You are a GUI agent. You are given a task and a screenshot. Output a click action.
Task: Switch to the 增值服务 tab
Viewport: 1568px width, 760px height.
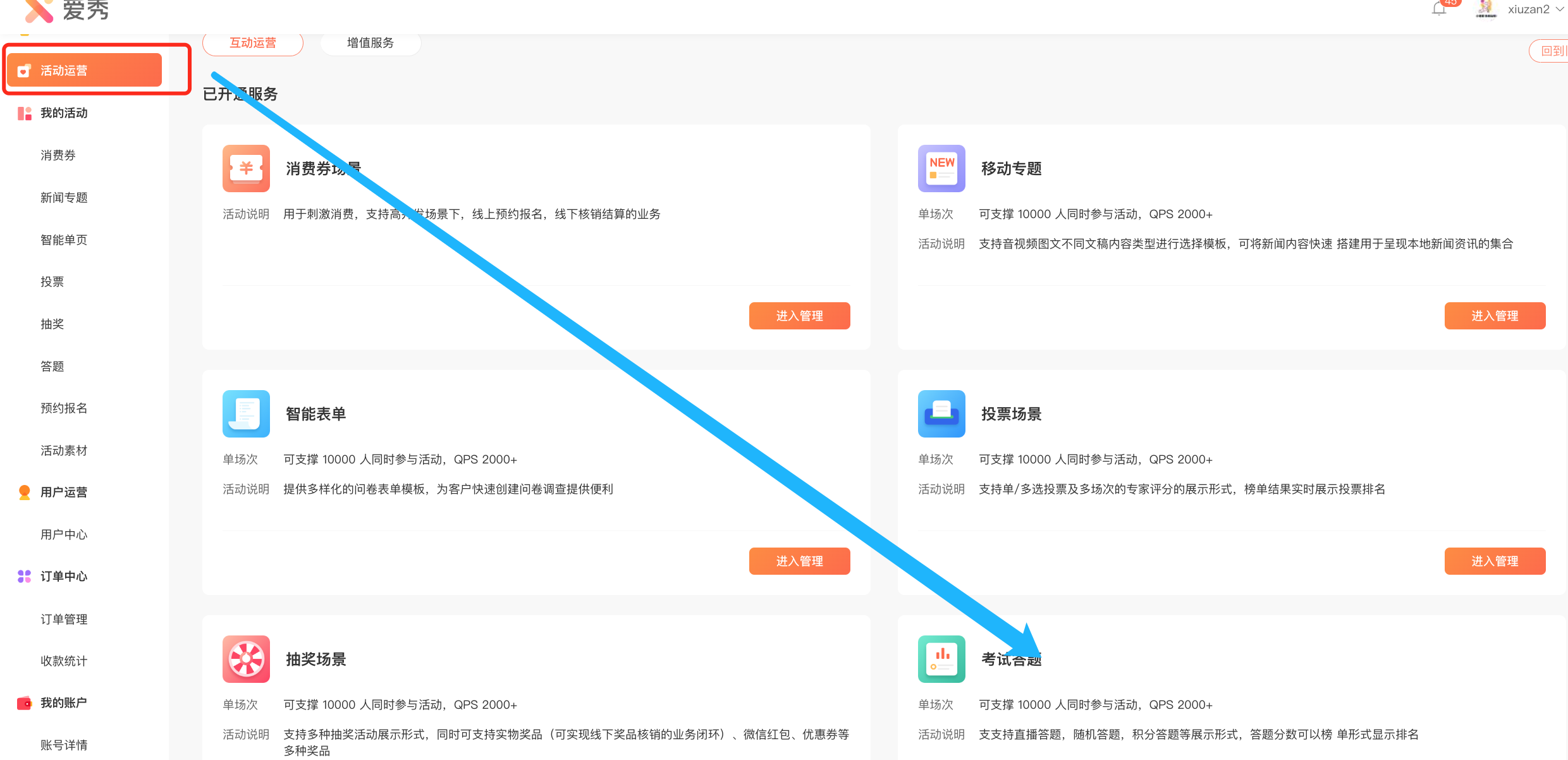tap(371, 43)
